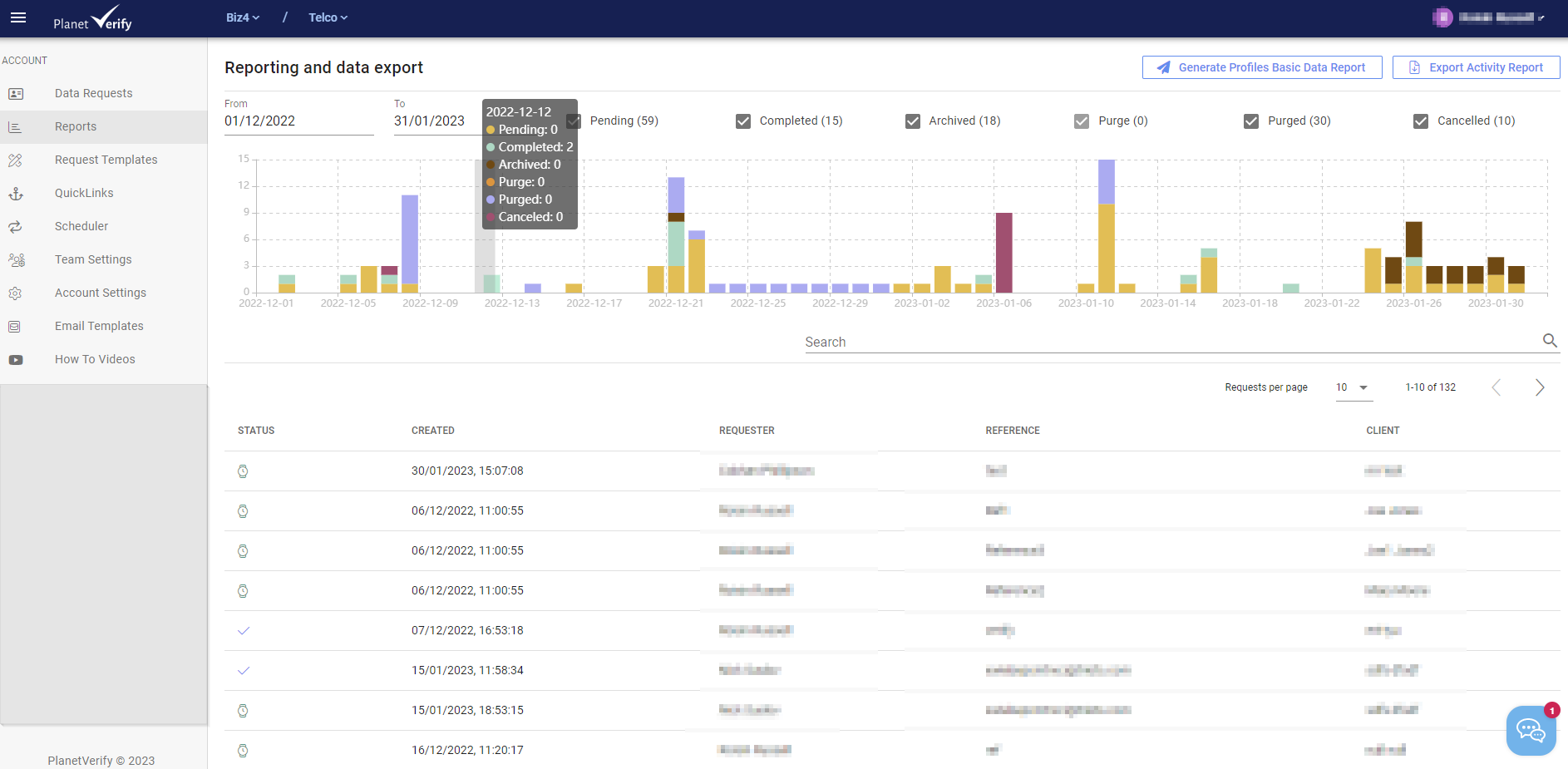
Task: Click the QuickLinks anchor icon
Action: [15, 194]
